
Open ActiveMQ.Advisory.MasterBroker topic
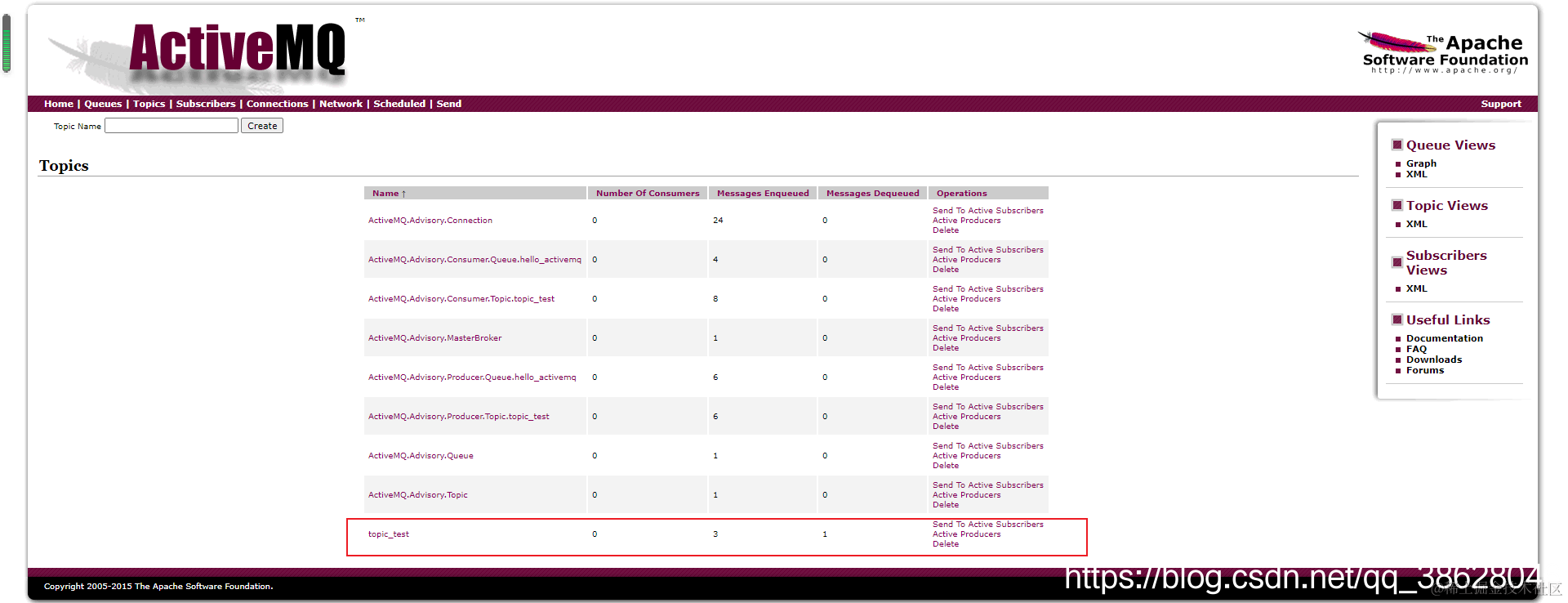(435, 338)
